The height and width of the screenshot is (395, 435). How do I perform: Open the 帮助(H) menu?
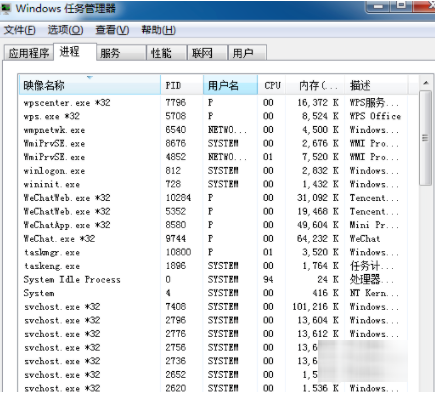[158, 30]
